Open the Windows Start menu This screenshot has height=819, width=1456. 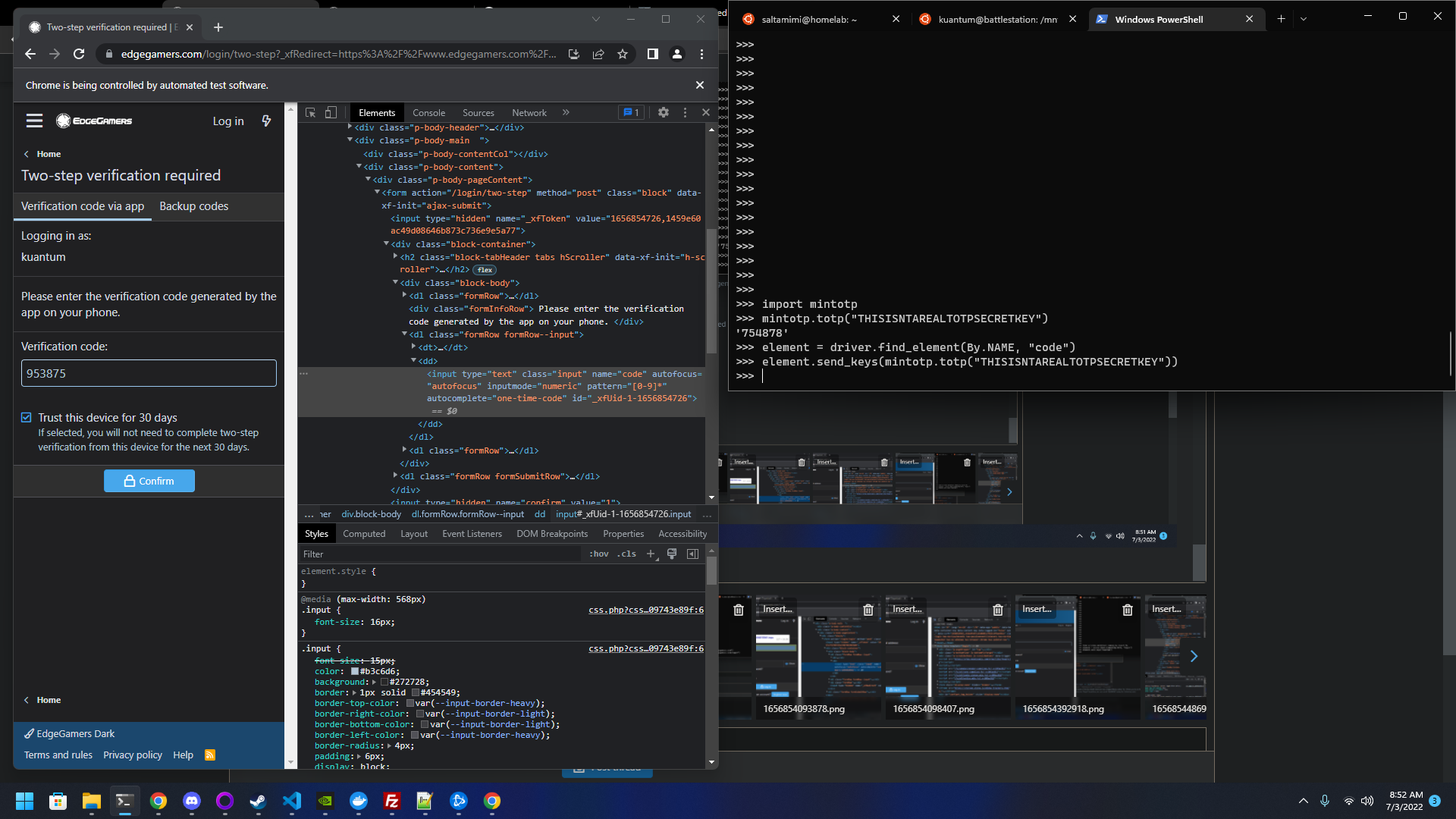click(x=25, y=801)
